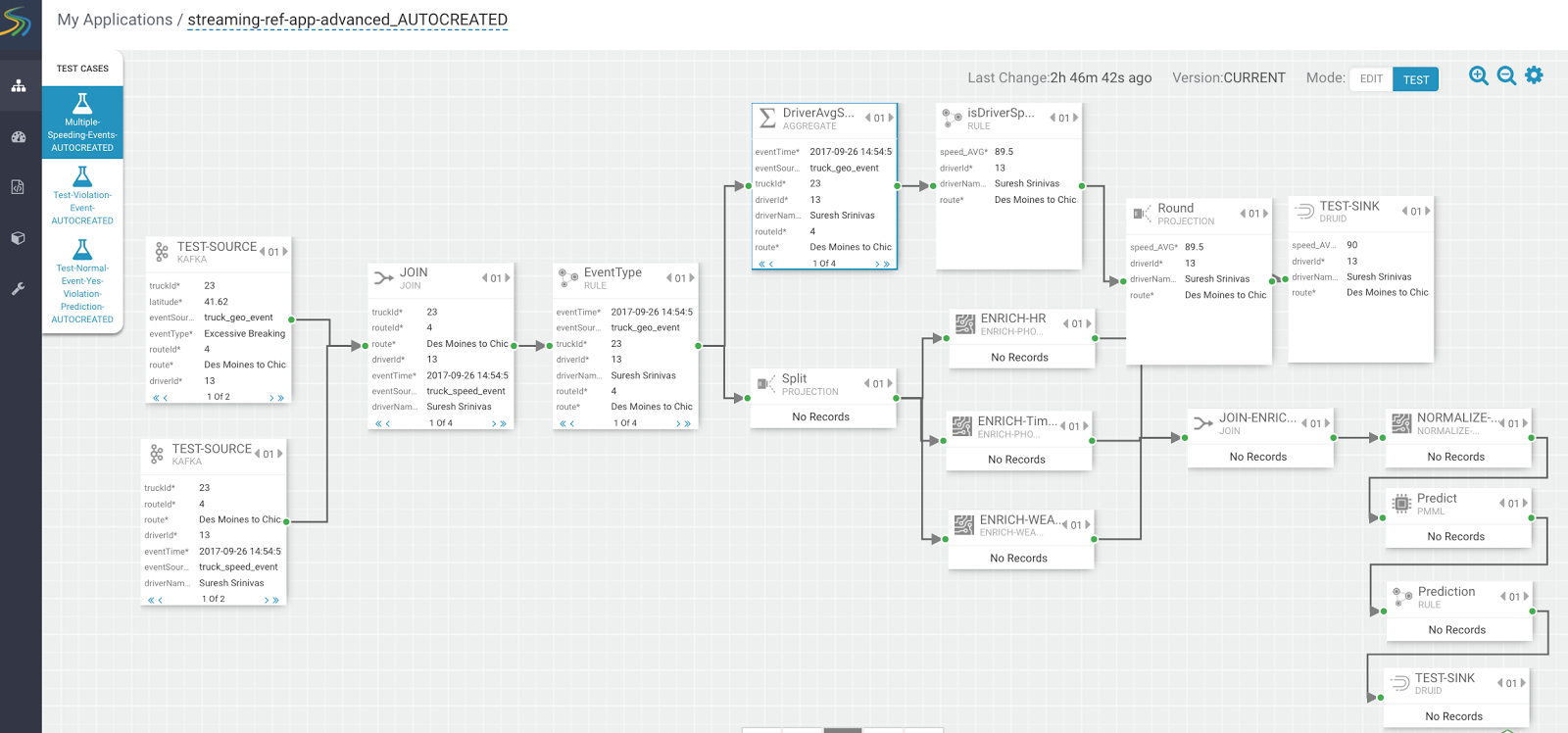Click Druid icon on TEST-SINK with No Records
This screenshot has width=1568, height=733.
coord(1399,683)
